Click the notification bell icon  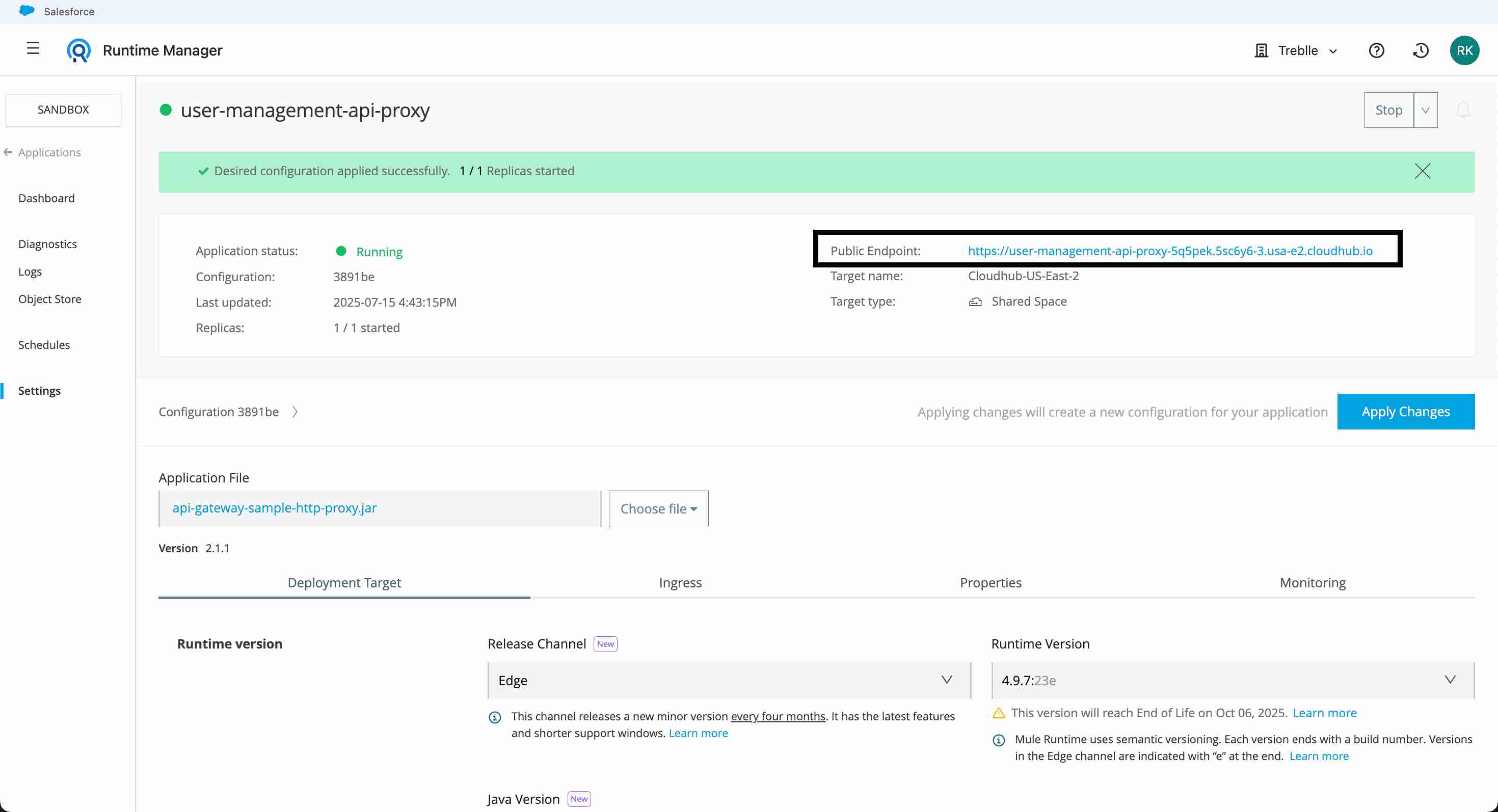click(x=1463, y=110)
